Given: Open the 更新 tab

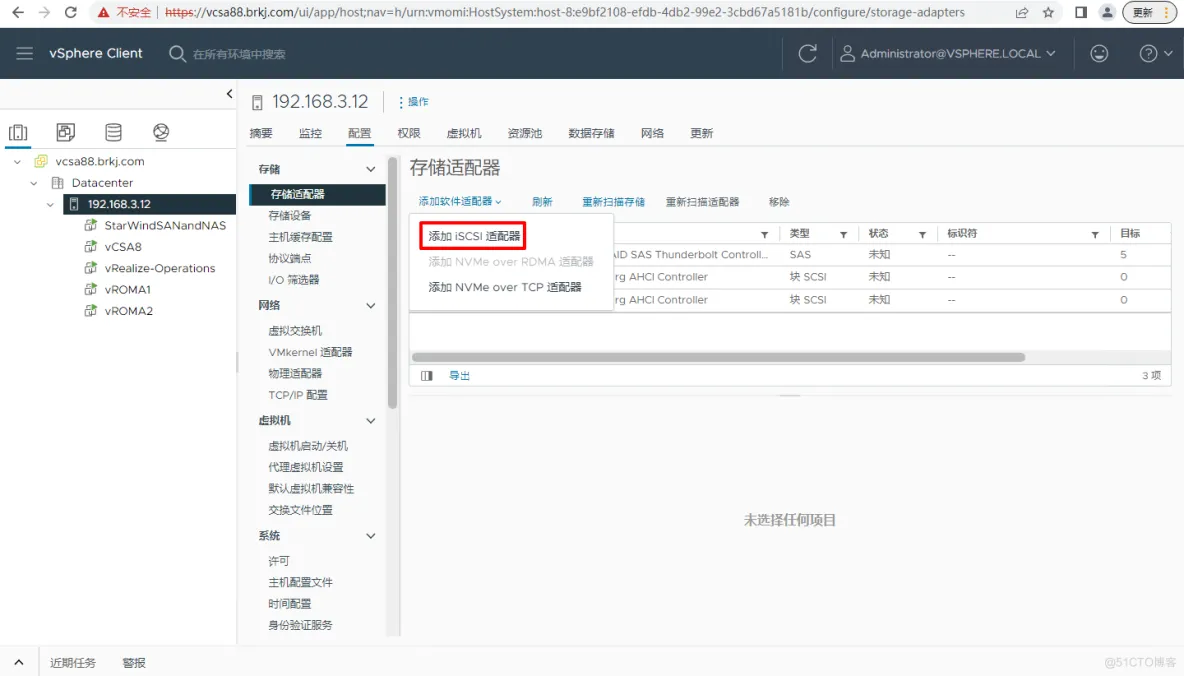Looking at the screenshot, I should 701,133.
